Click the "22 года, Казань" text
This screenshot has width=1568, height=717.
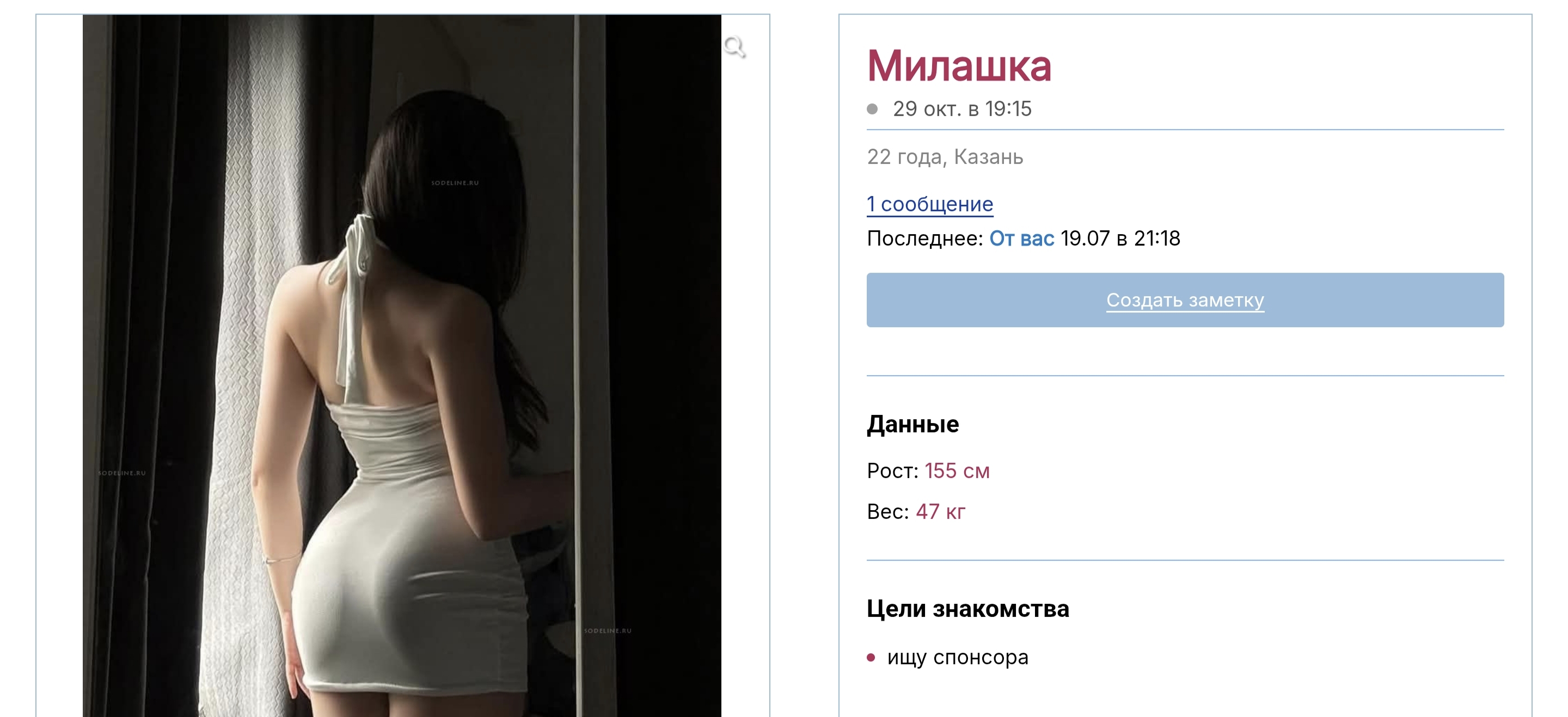[x=945, y=157]
